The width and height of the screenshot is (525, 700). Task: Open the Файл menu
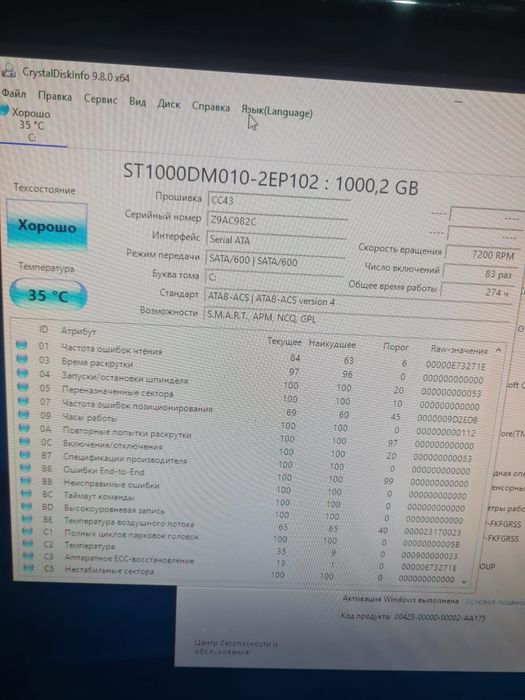pos(14,93)
